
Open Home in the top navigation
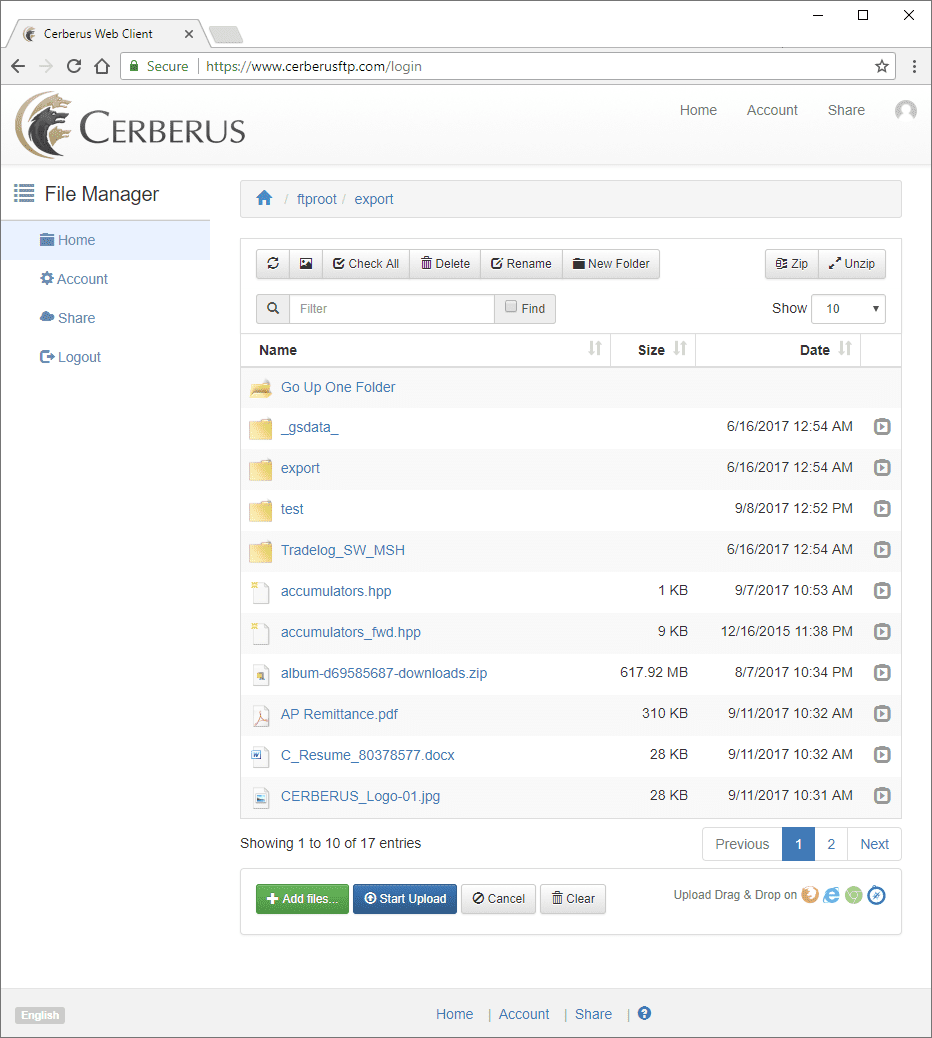coord(698,111)
